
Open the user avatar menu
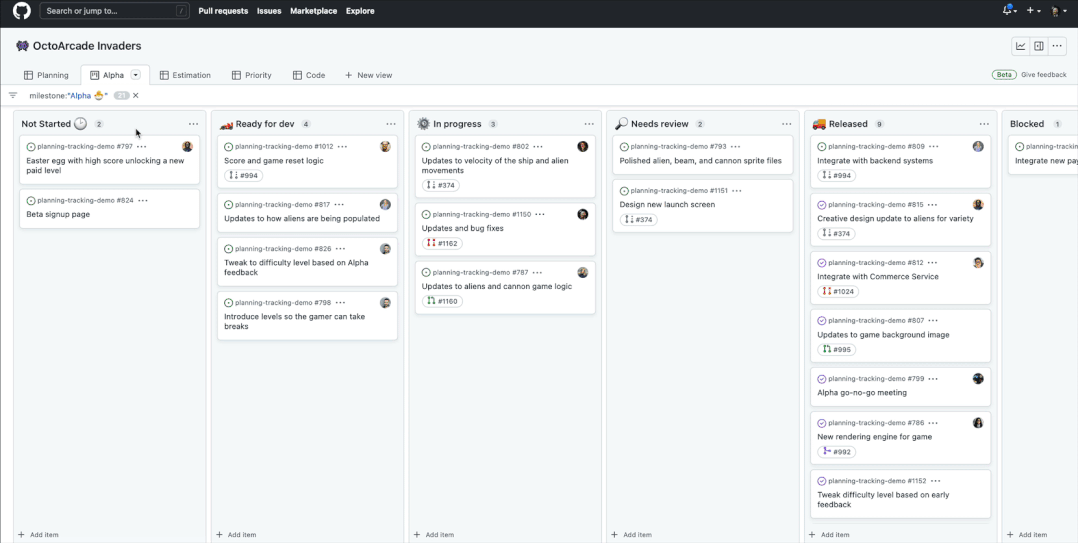point(1057,11)
